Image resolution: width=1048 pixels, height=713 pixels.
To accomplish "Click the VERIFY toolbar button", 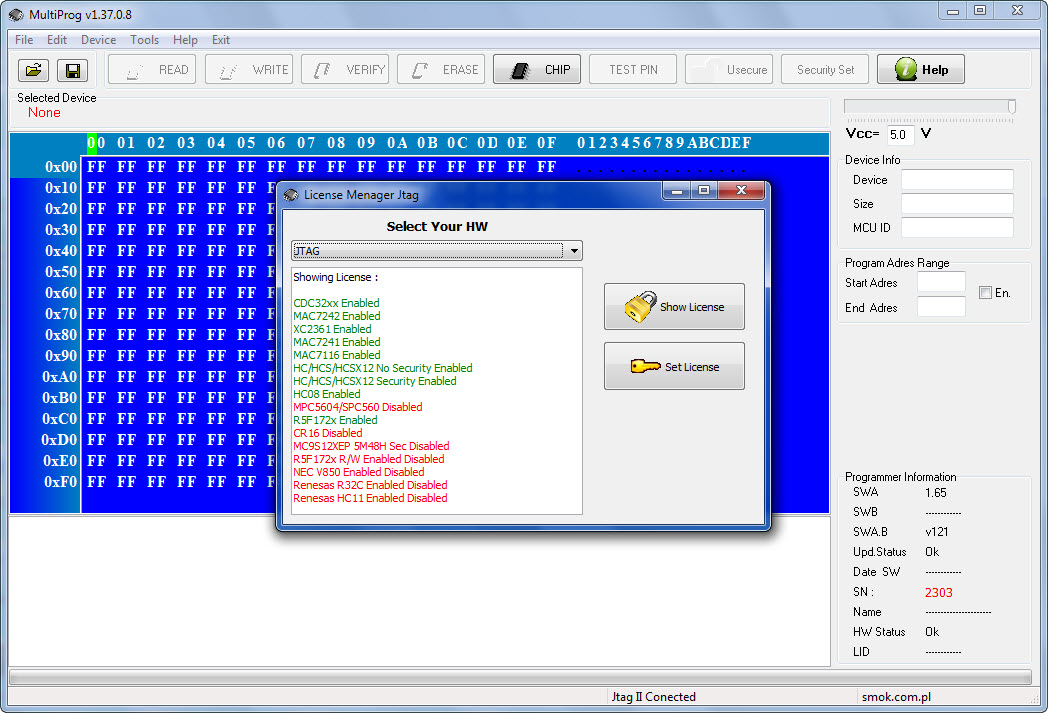I will pos(345,69).
